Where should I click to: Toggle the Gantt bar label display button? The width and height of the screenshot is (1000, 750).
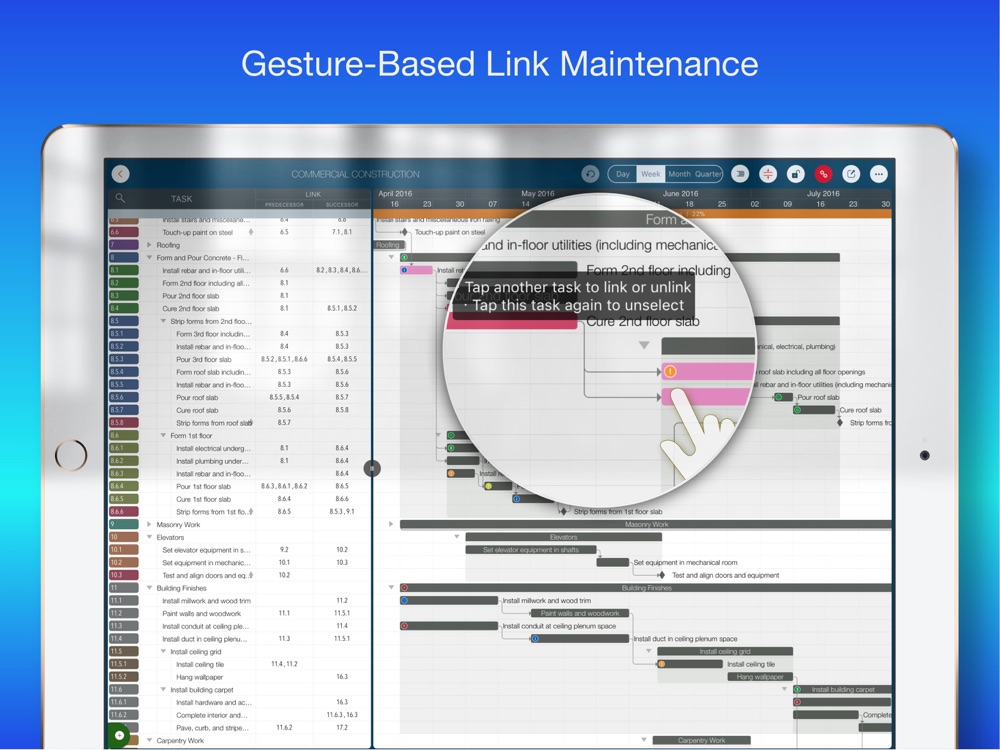739,174
